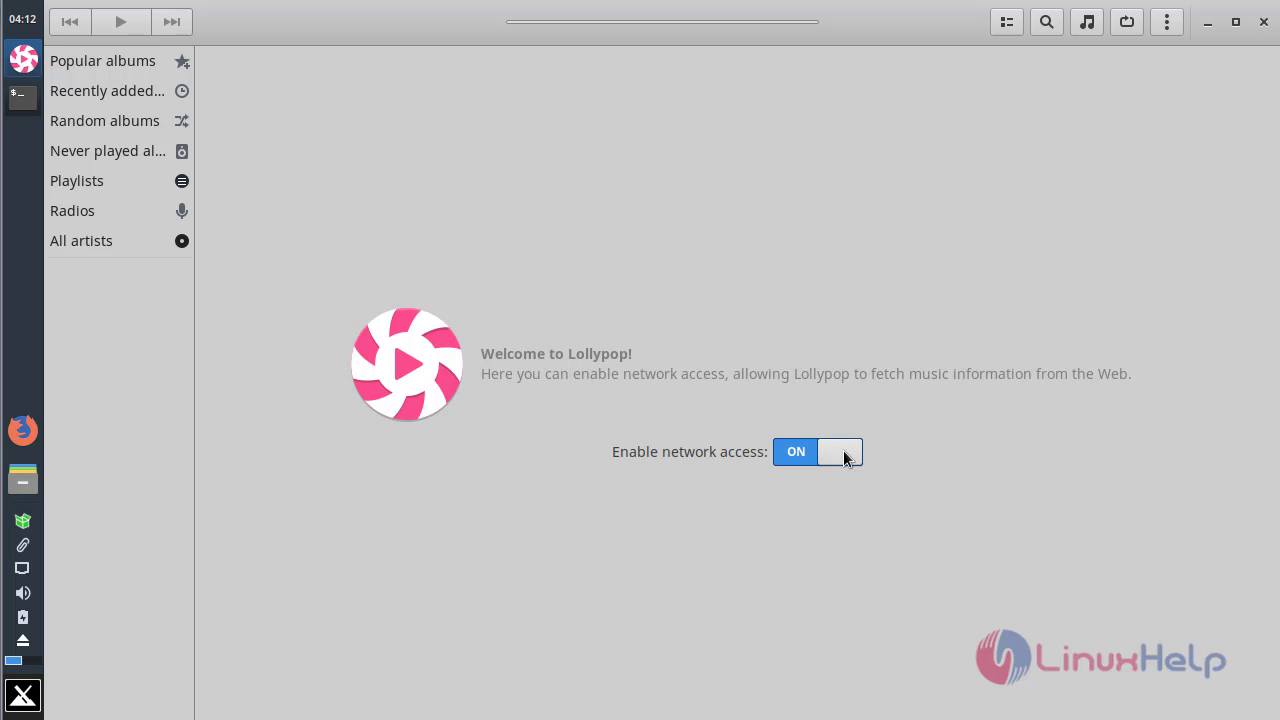Open the list view toggle in the header
Viewport: 1280px width, 720px height.
point(1007,22)
